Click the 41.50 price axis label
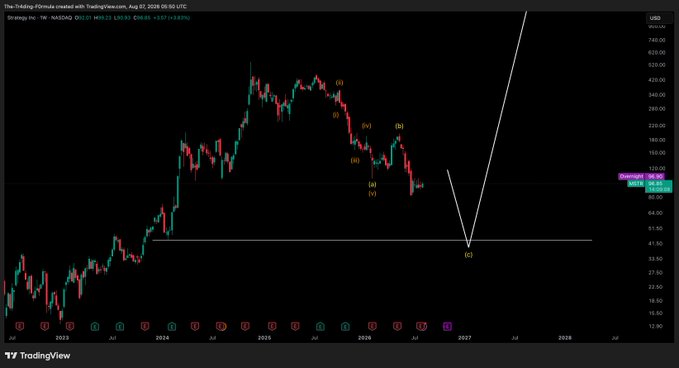The height and width of the screenshot is (368, 679). coord(656,244)
